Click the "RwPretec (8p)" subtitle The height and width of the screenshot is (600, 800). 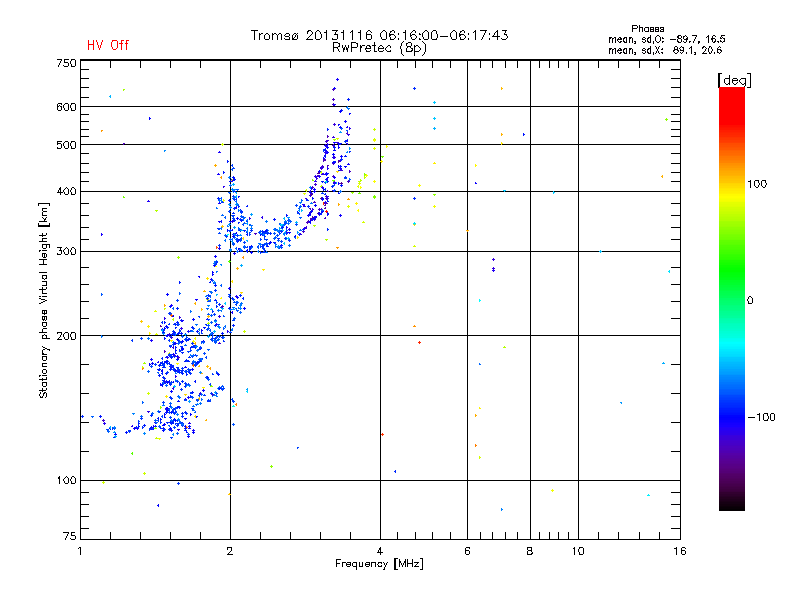[x=379, y=48]
